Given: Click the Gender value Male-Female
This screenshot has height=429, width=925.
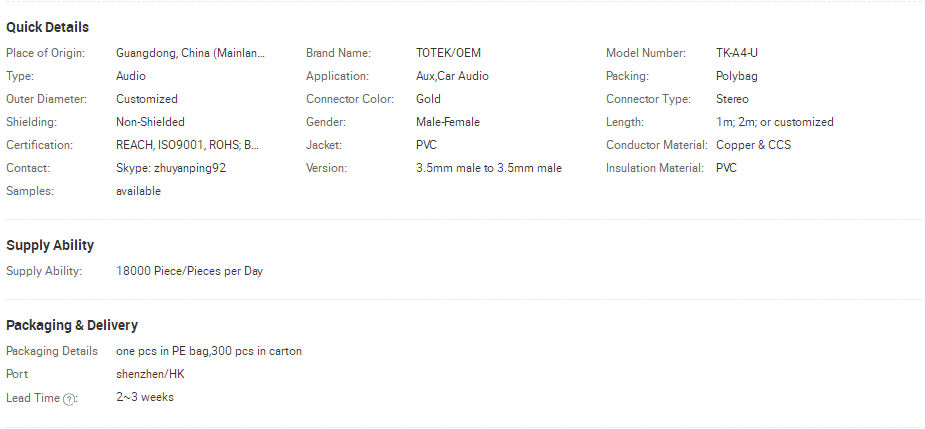Looking at the screenshot, I should pyautogui.click(x=448, y=122).
